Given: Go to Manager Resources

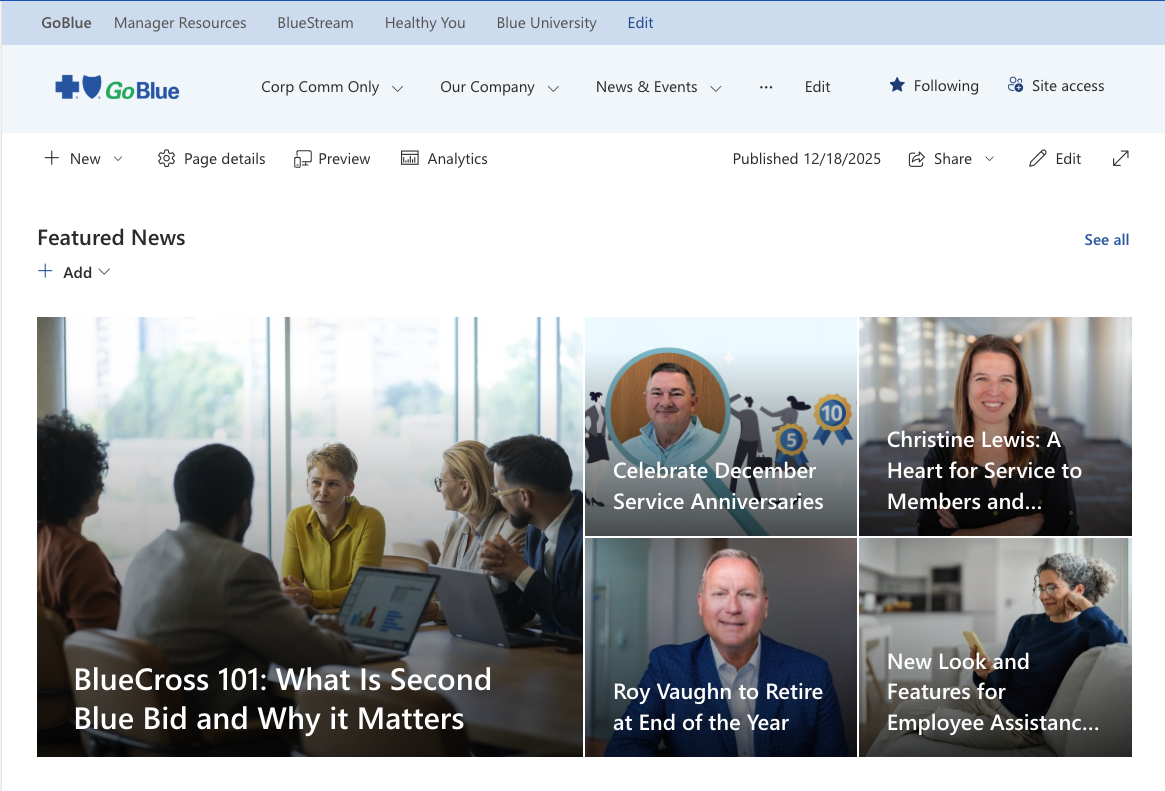Looking at the screenshot, I should coord(180,23).
